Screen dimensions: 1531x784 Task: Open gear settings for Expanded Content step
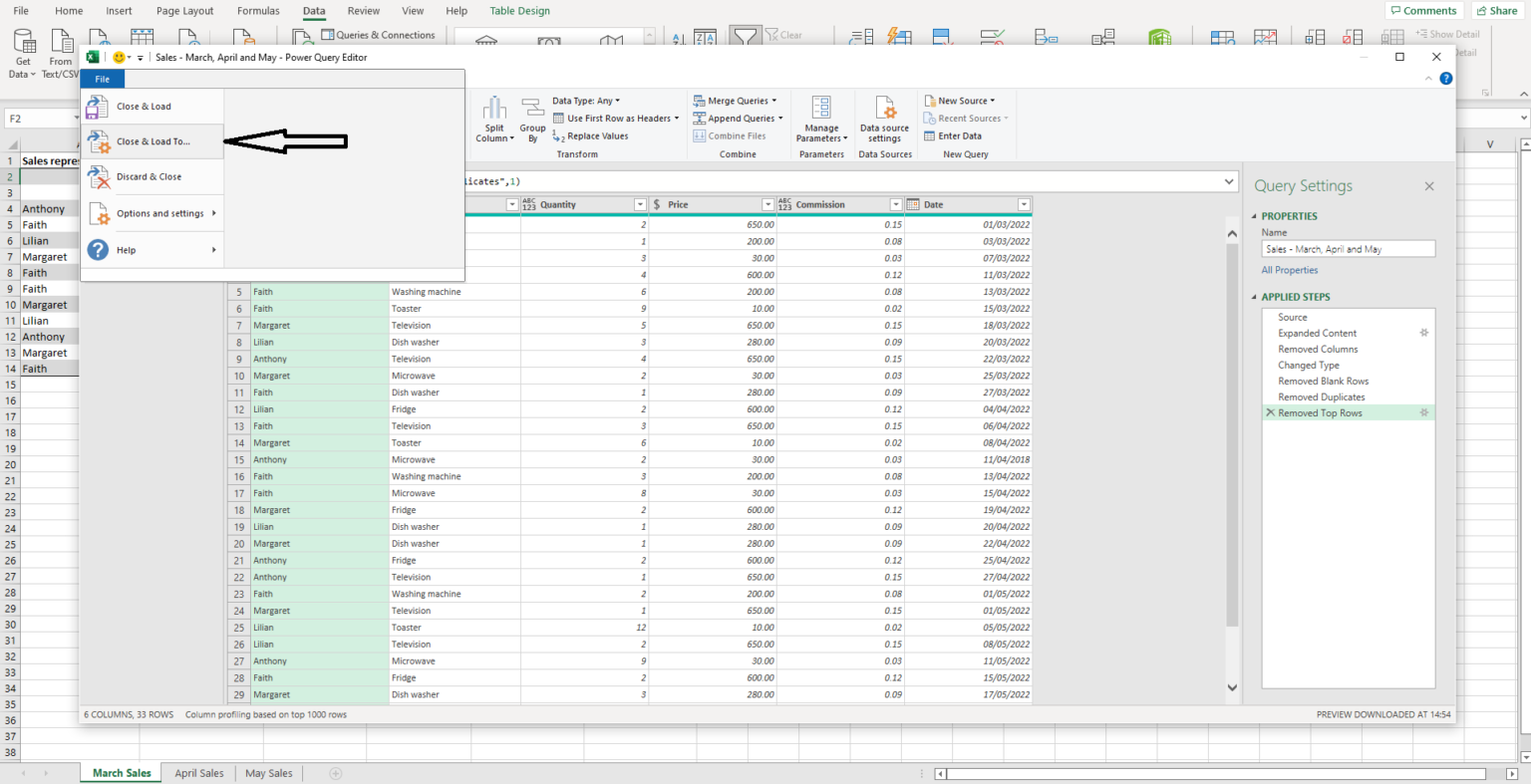click(x=1423, y=333)
